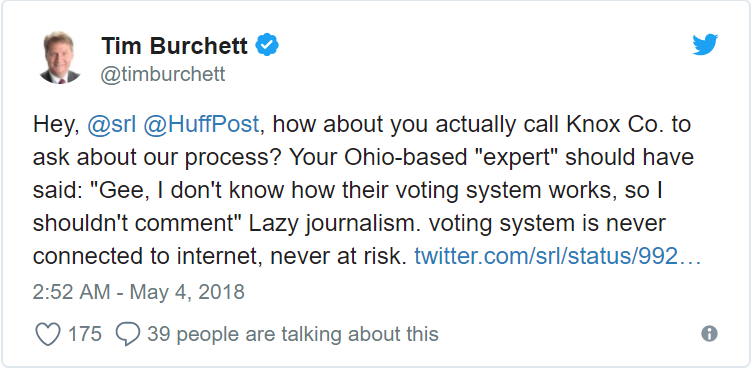Open Tim Burchett's profile photo

(x=60, y=58)
